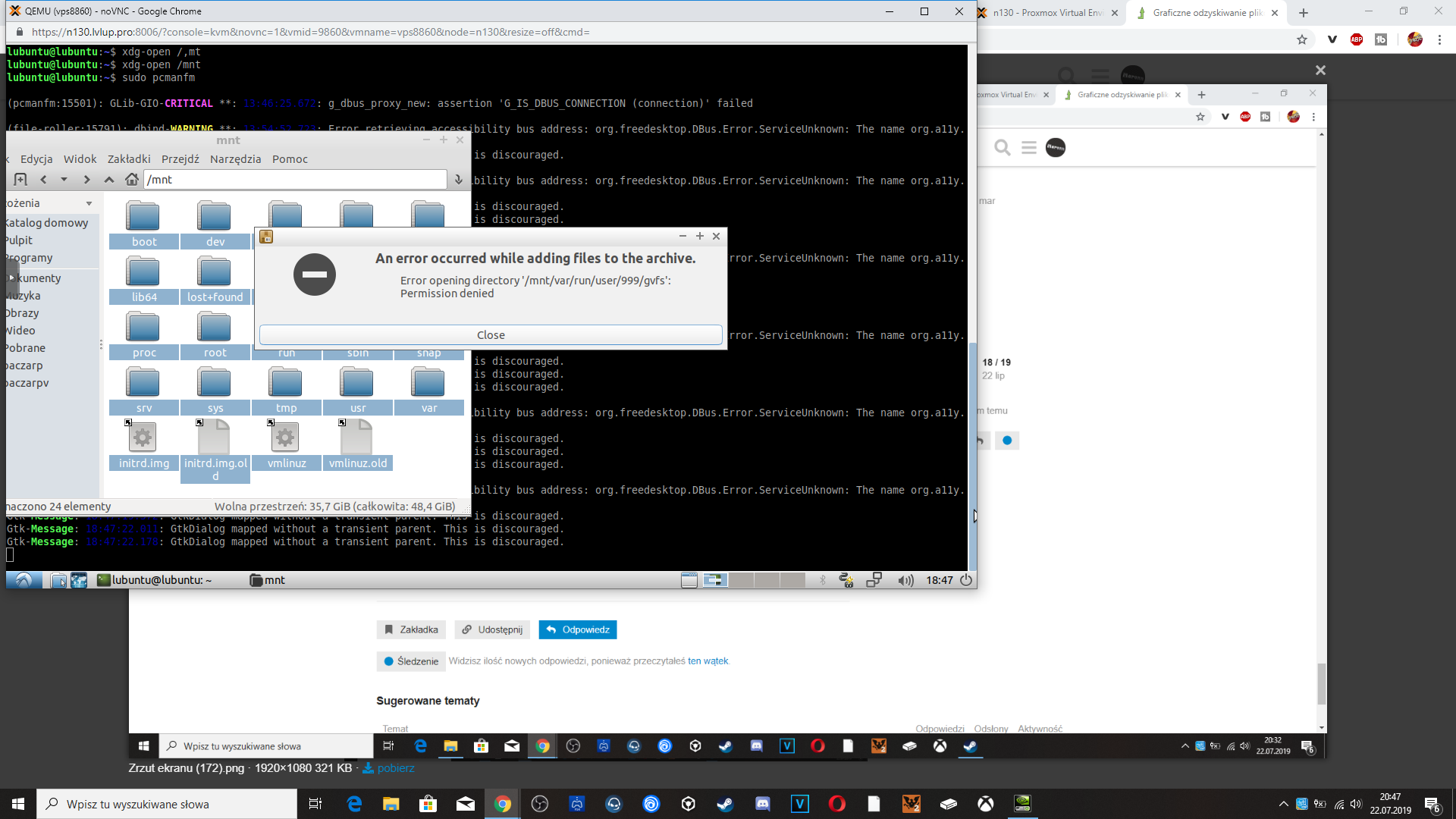Open the Lubuntu start menu icon
The height and width of the screenshot is (819, 1456).
coord(24,580)
